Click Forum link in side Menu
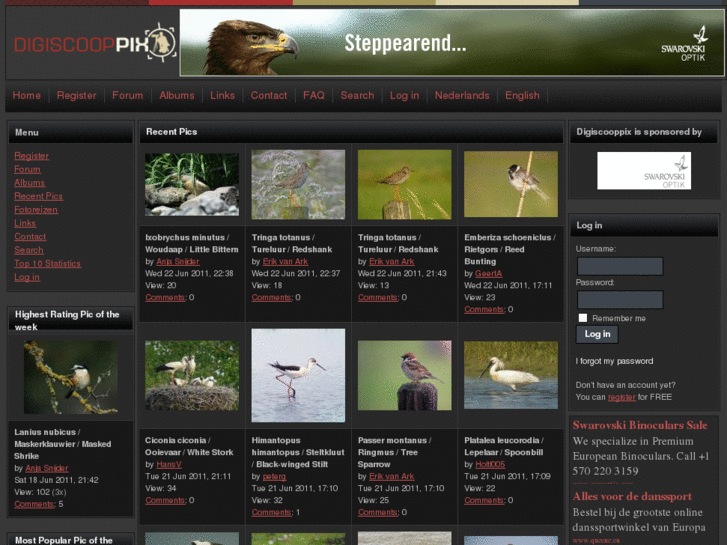 [x=27, y=169]
